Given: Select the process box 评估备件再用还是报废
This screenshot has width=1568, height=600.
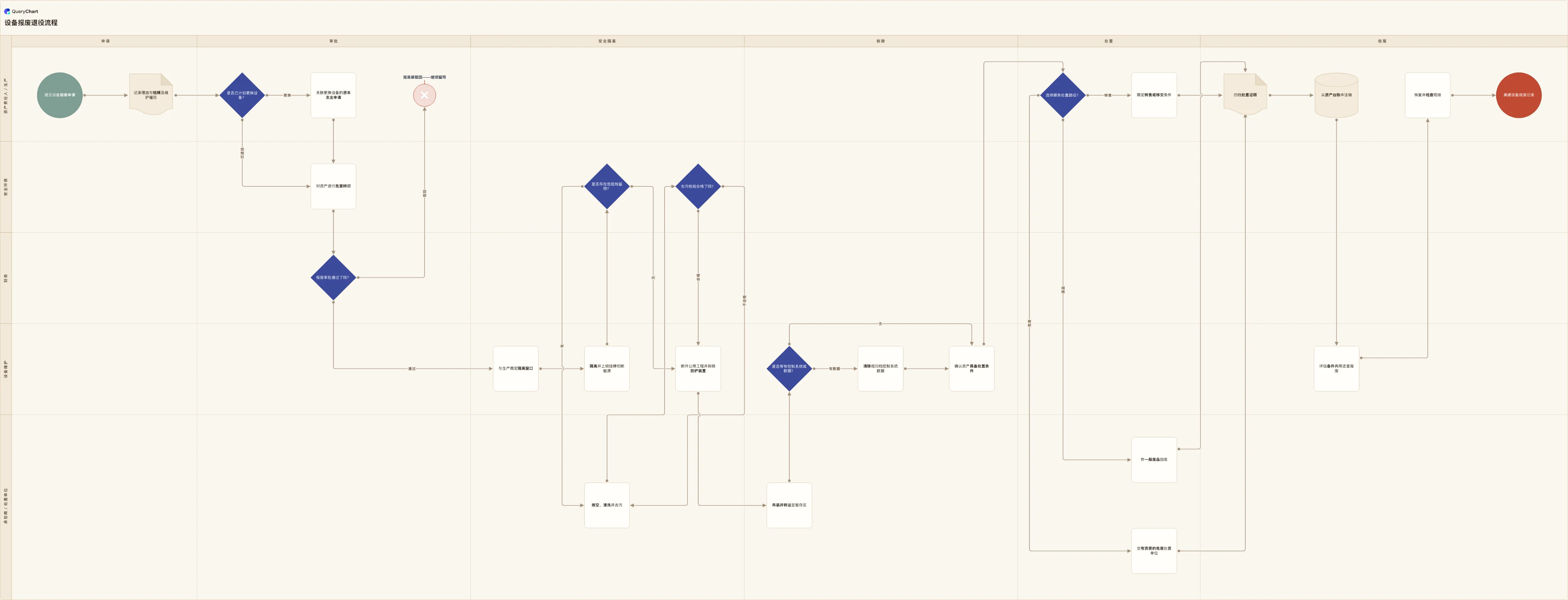Looking at the screenshot, I should click(x=1336, y=369).
